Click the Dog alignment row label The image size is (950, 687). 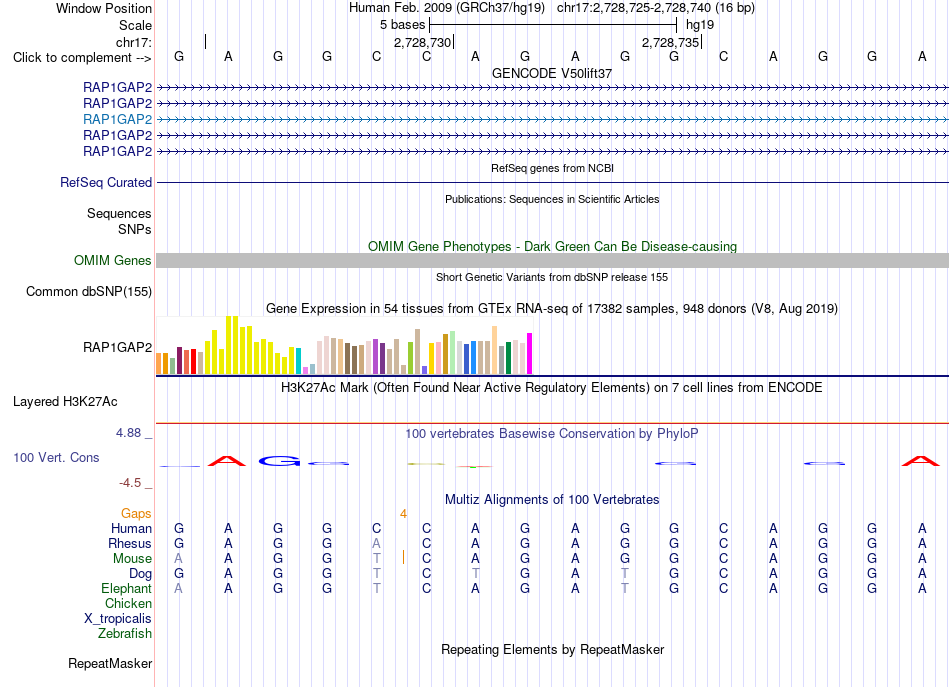[140, 574]
